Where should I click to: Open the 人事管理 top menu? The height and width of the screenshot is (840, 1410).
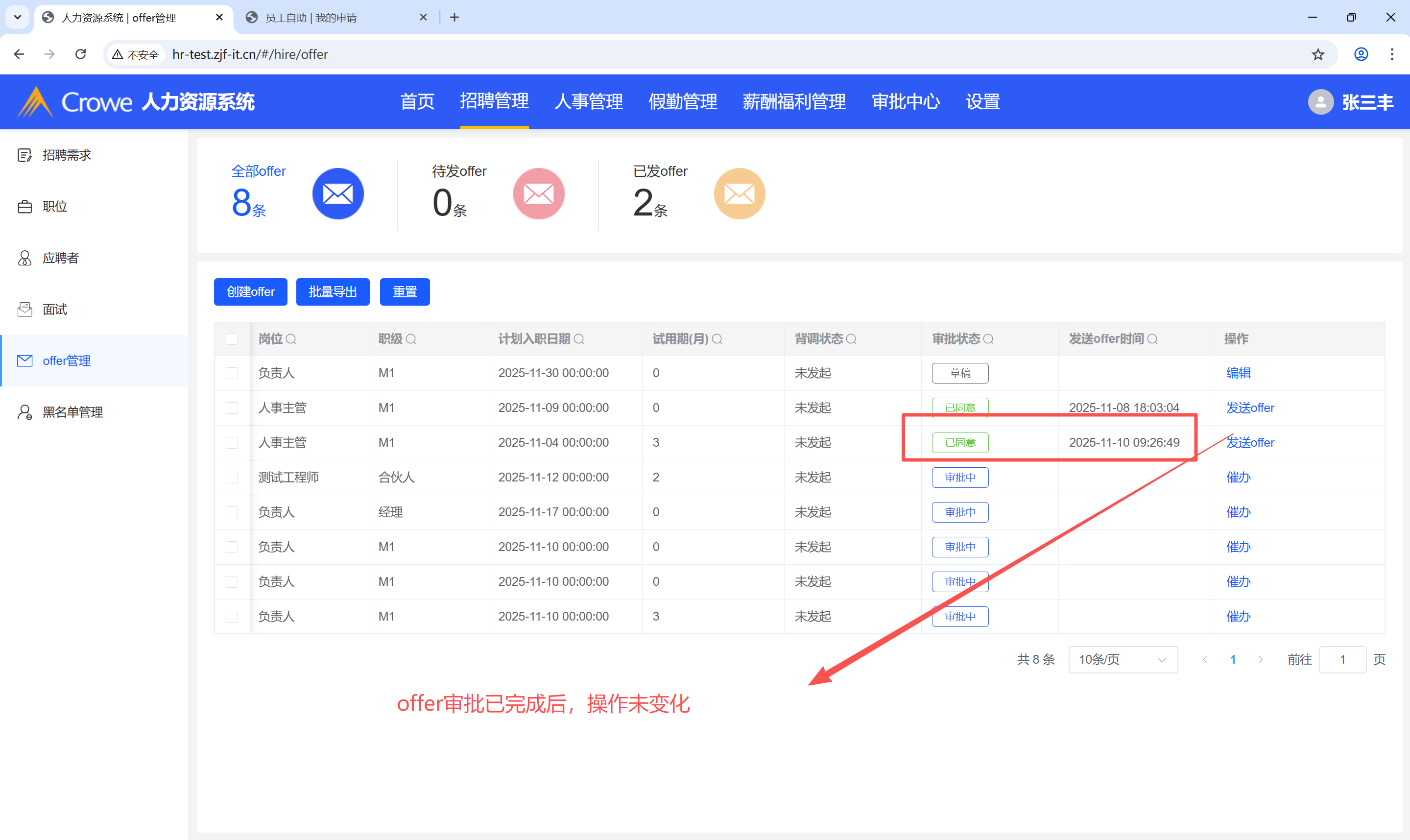(589, 102)
